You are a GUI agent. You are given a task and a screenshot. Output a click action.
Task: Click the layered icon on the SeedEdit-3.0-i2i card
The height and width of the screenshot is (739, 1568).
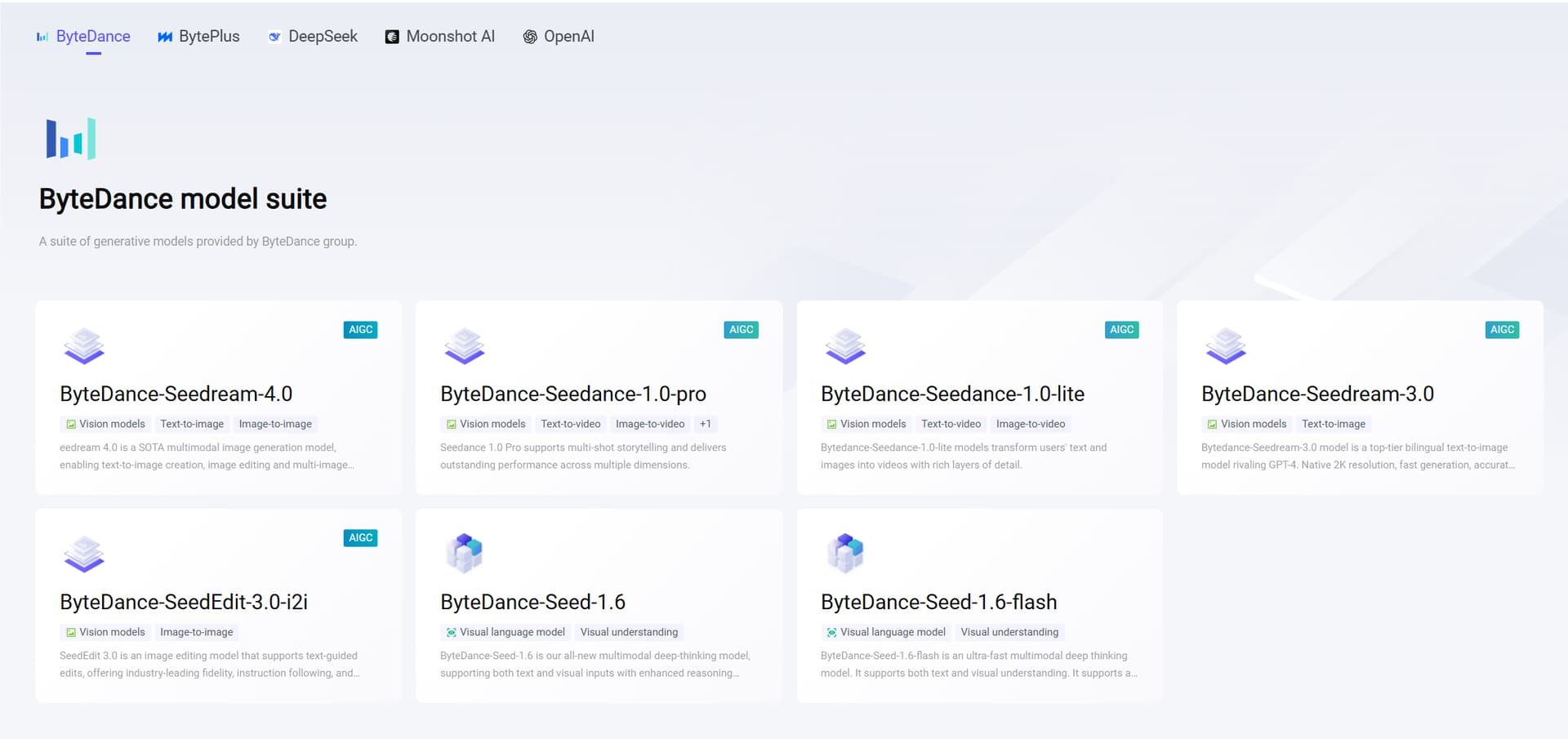point(84,554)
